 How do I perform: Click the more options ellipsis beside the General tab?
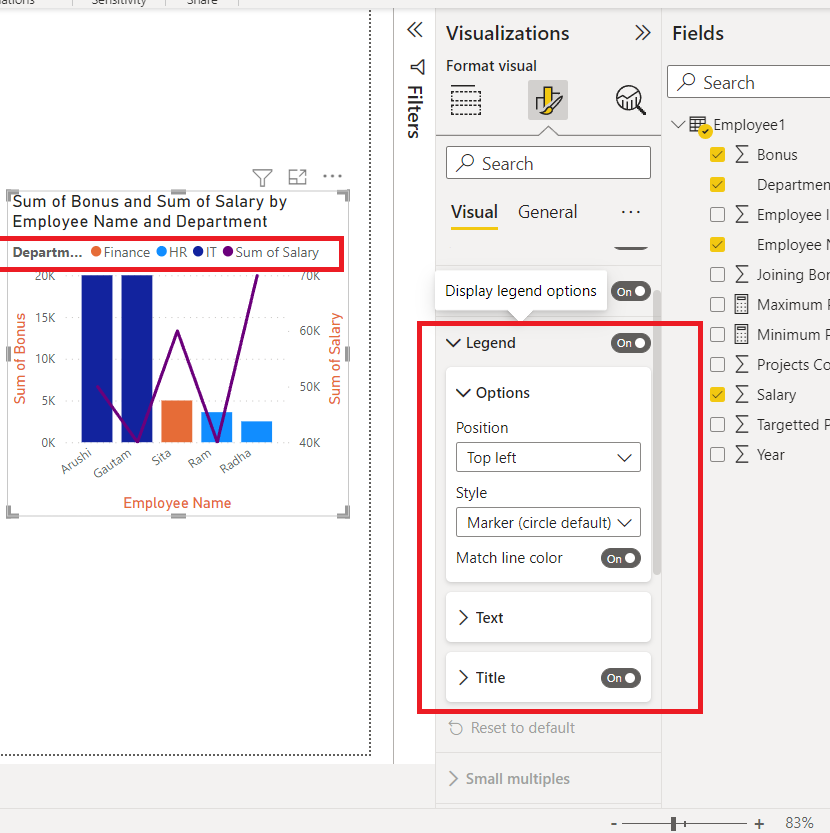(631, 212)
